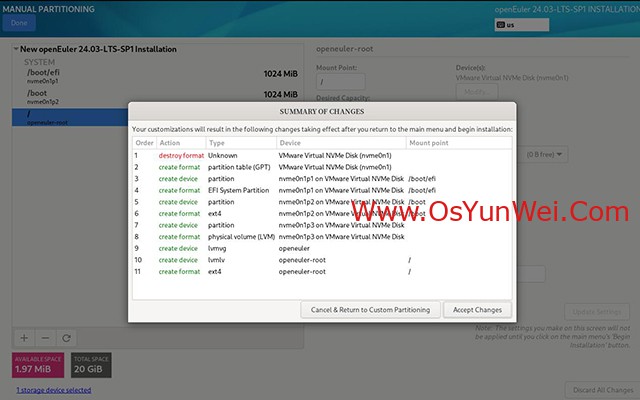Click Discard All Changes button
The width and height of the screenshot is (640, 400).
(x=602, y=390)
